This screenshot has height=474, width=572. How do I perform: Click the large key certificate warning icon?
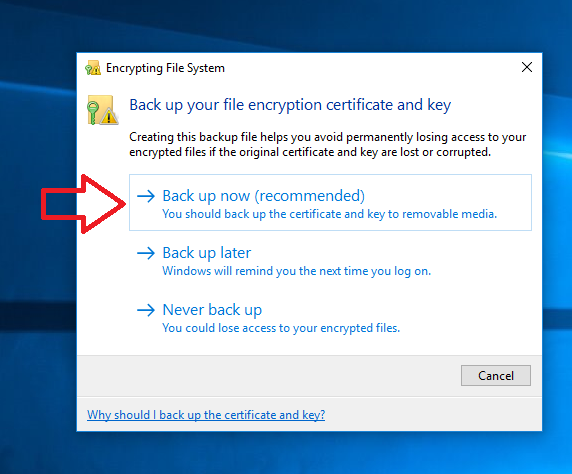tap(103, 110)
